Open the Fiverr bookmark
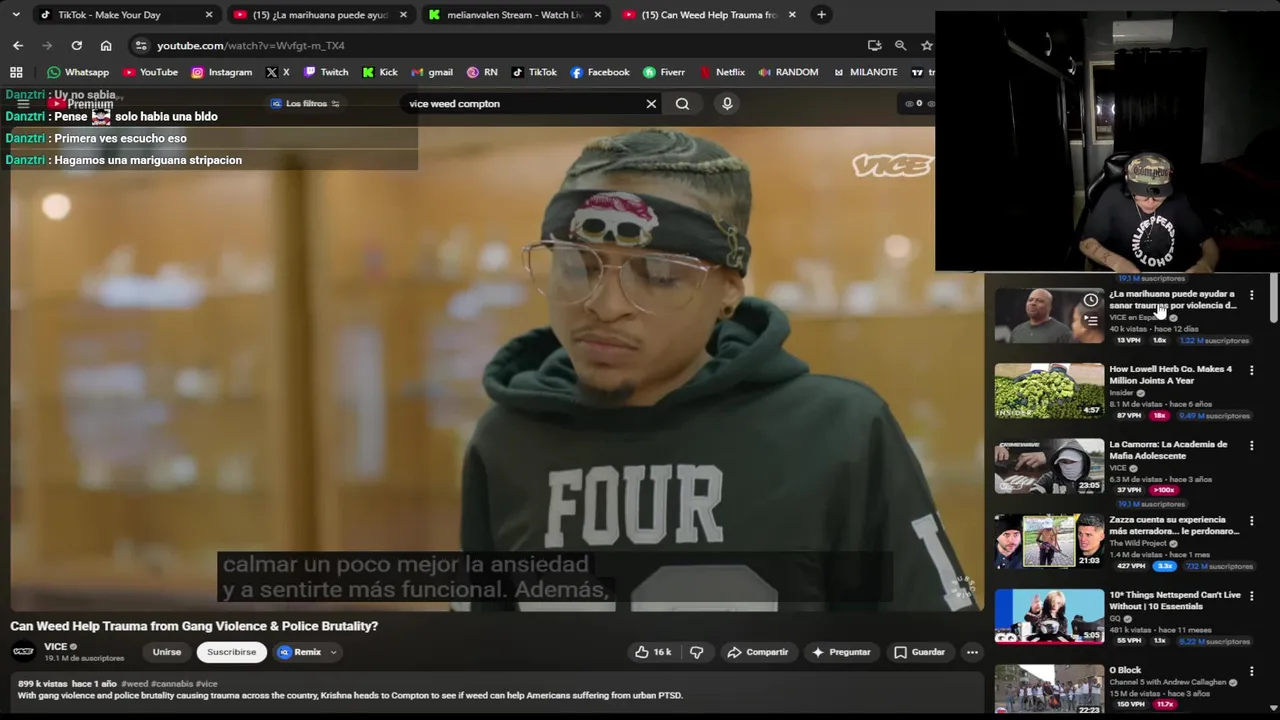 pyautogui.click(x=664, y=72)
